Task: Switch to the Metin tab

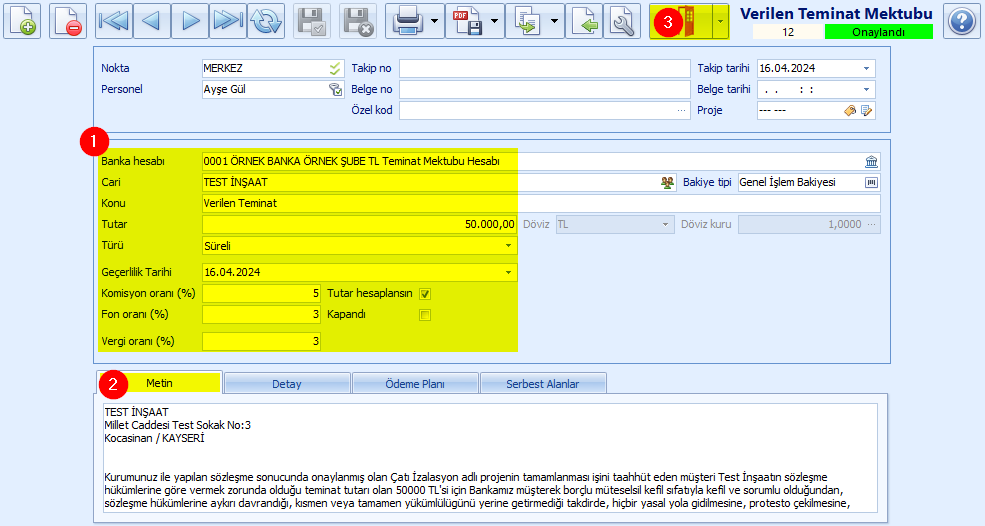Action: [160, 383]
